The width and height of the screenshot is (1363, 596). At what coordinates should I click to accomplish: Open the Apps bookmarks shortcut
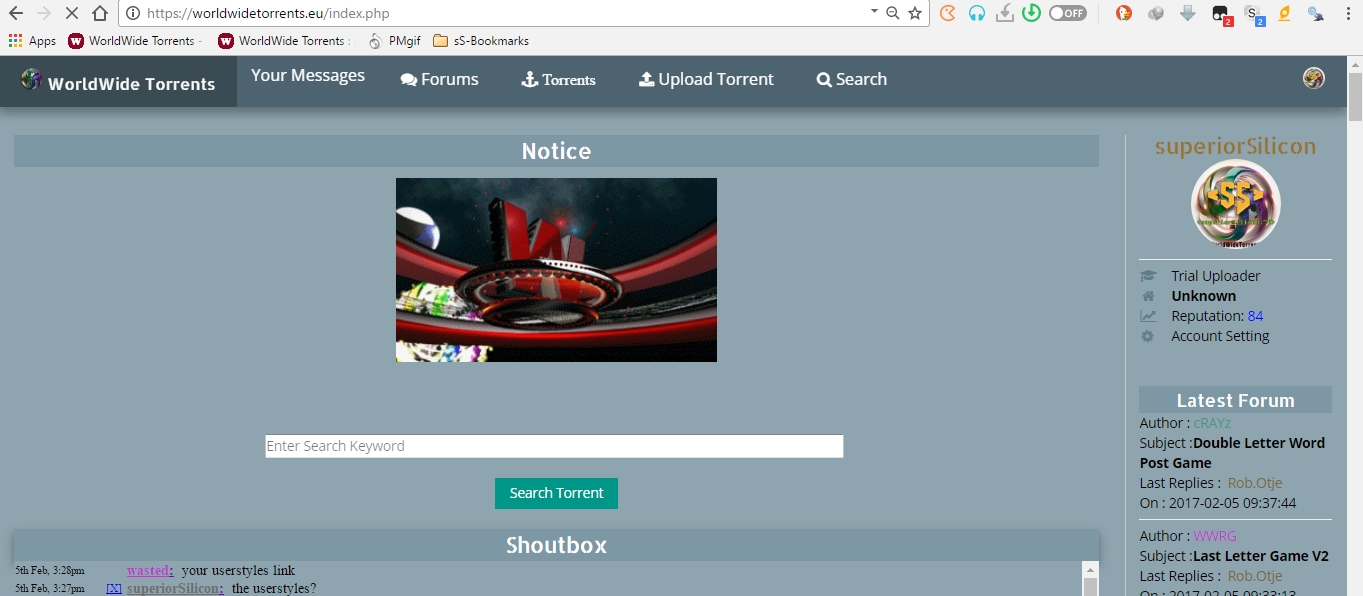point(32,41)
